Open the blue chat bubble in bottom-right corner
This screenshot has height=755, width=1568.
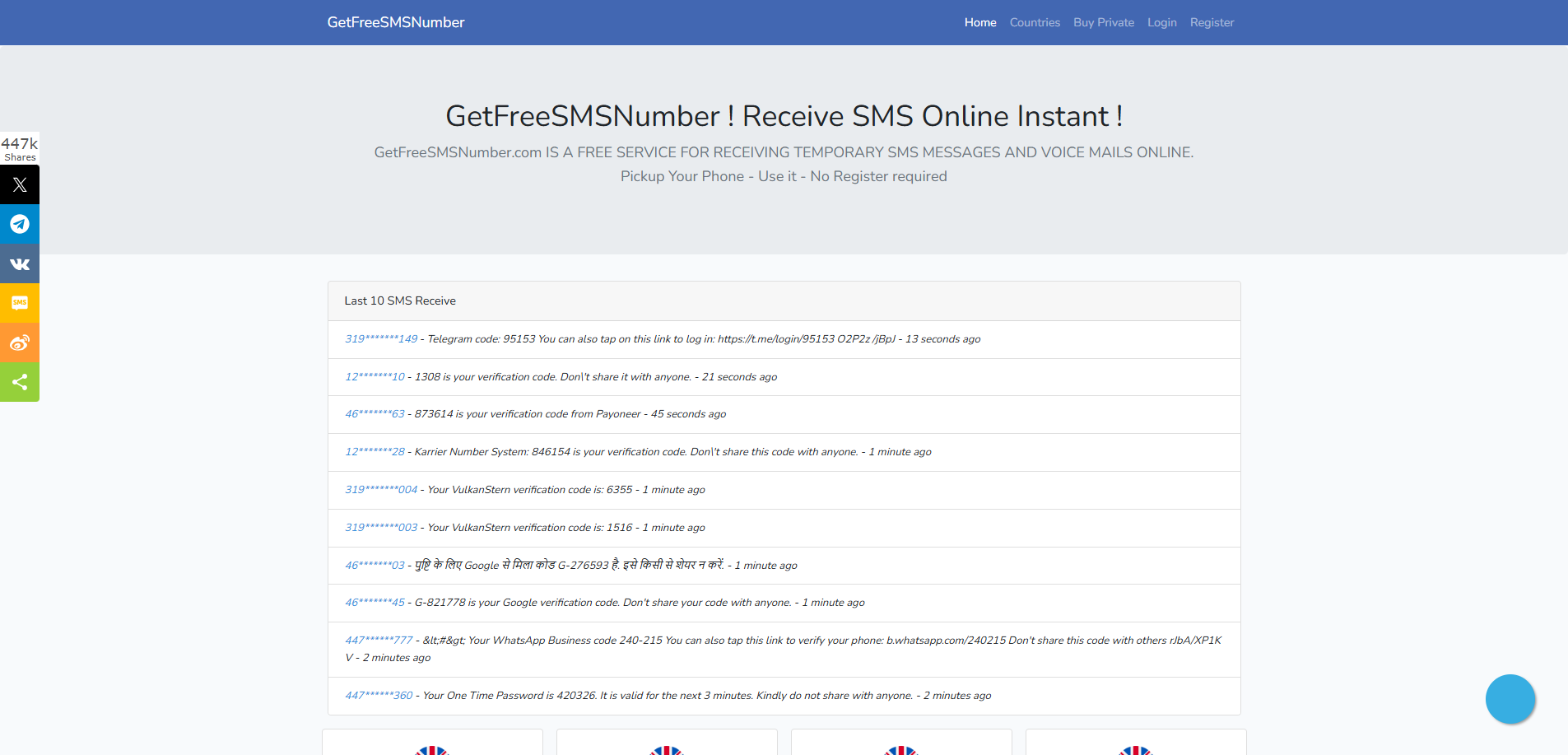1510,698
